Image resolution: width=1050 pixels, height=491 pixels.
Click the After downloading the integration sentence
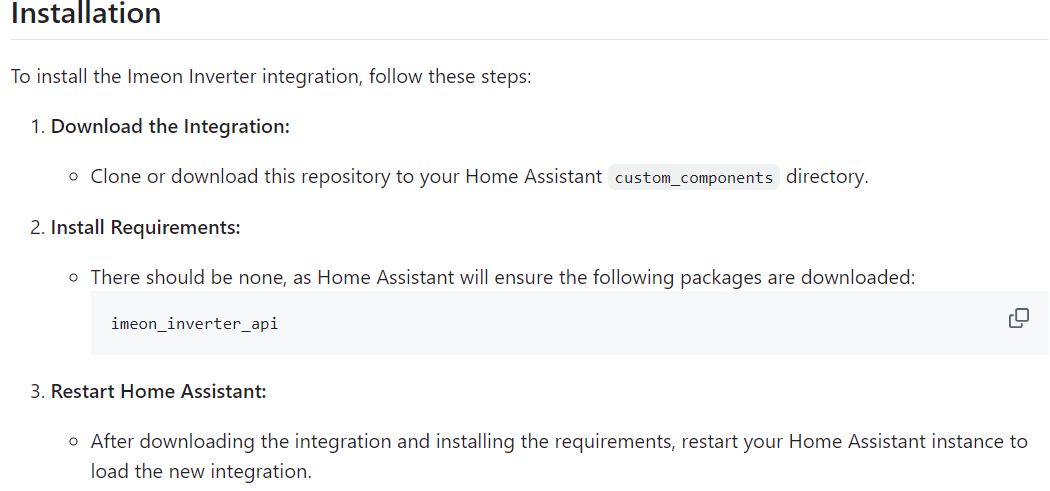pyautogui.click(x=559, y=442)
